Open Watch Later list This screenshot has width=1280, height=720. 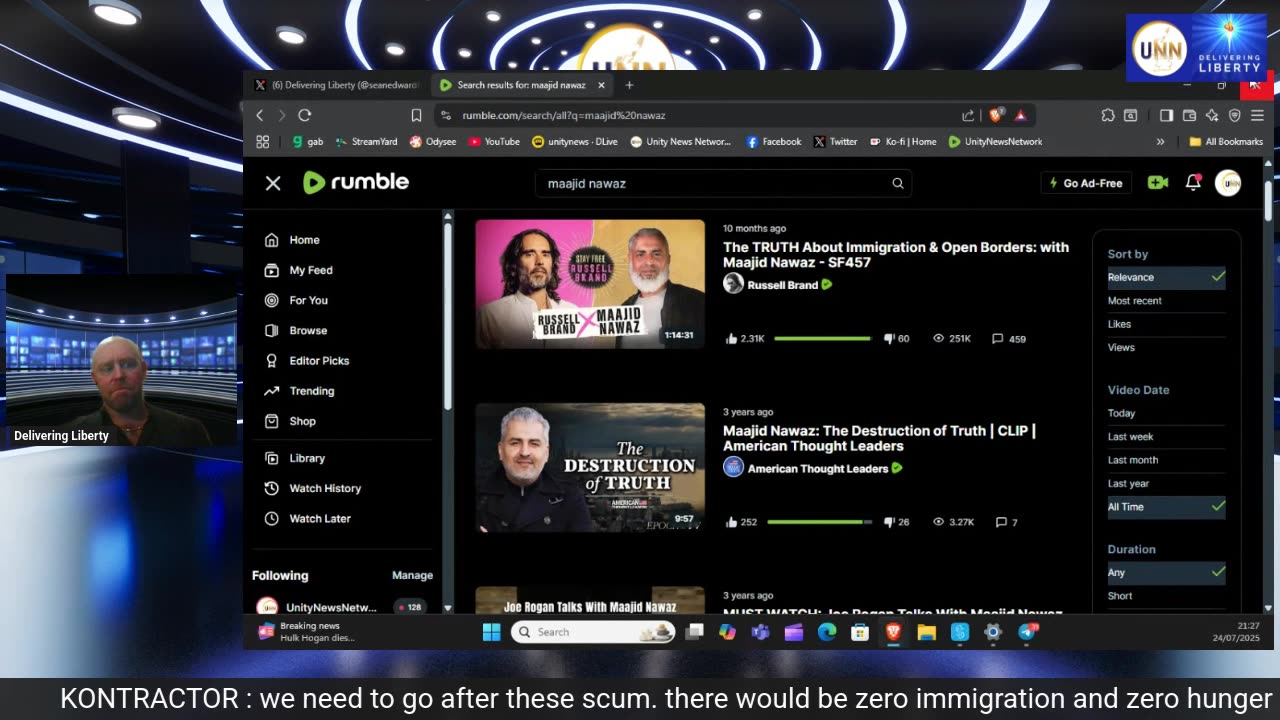307,518
